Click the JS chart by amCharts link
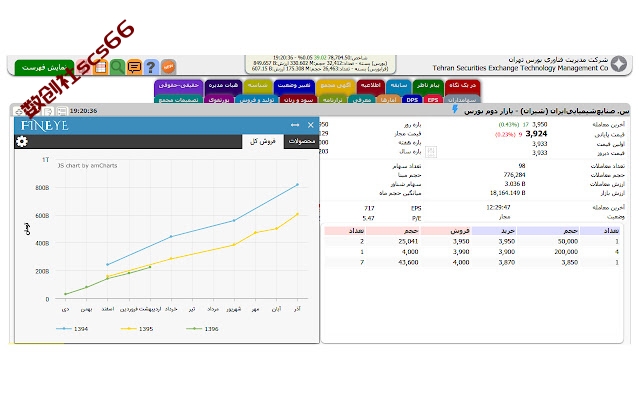Screen dimensions: 640x400 click(x=87, y=165)
